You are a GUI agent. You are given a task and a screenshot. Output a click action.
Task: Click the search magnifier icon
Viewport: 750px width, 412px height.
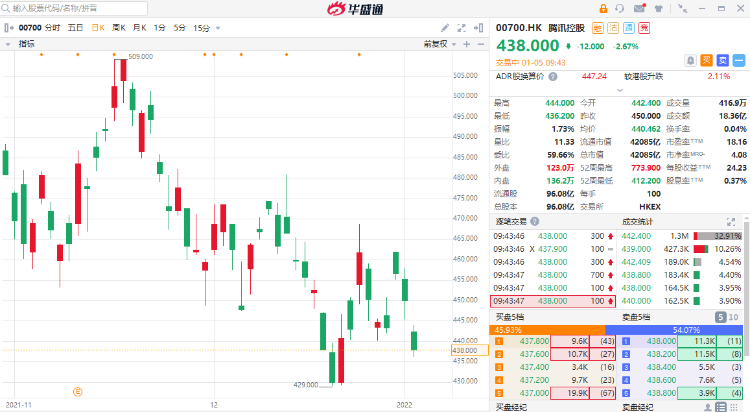(6, 8)
